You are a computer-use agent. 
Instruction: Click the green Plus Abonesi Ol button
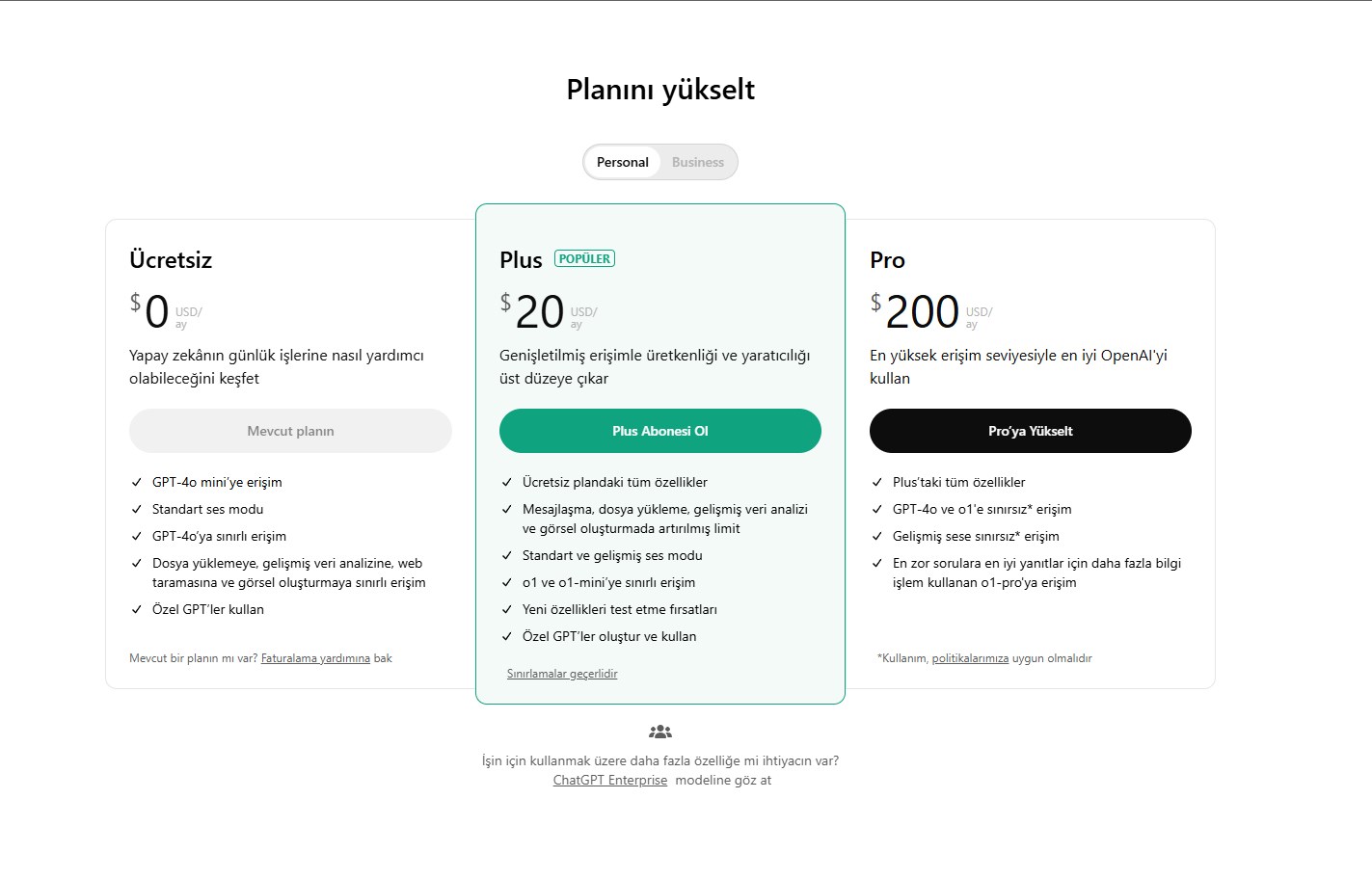tap(659, 431)
